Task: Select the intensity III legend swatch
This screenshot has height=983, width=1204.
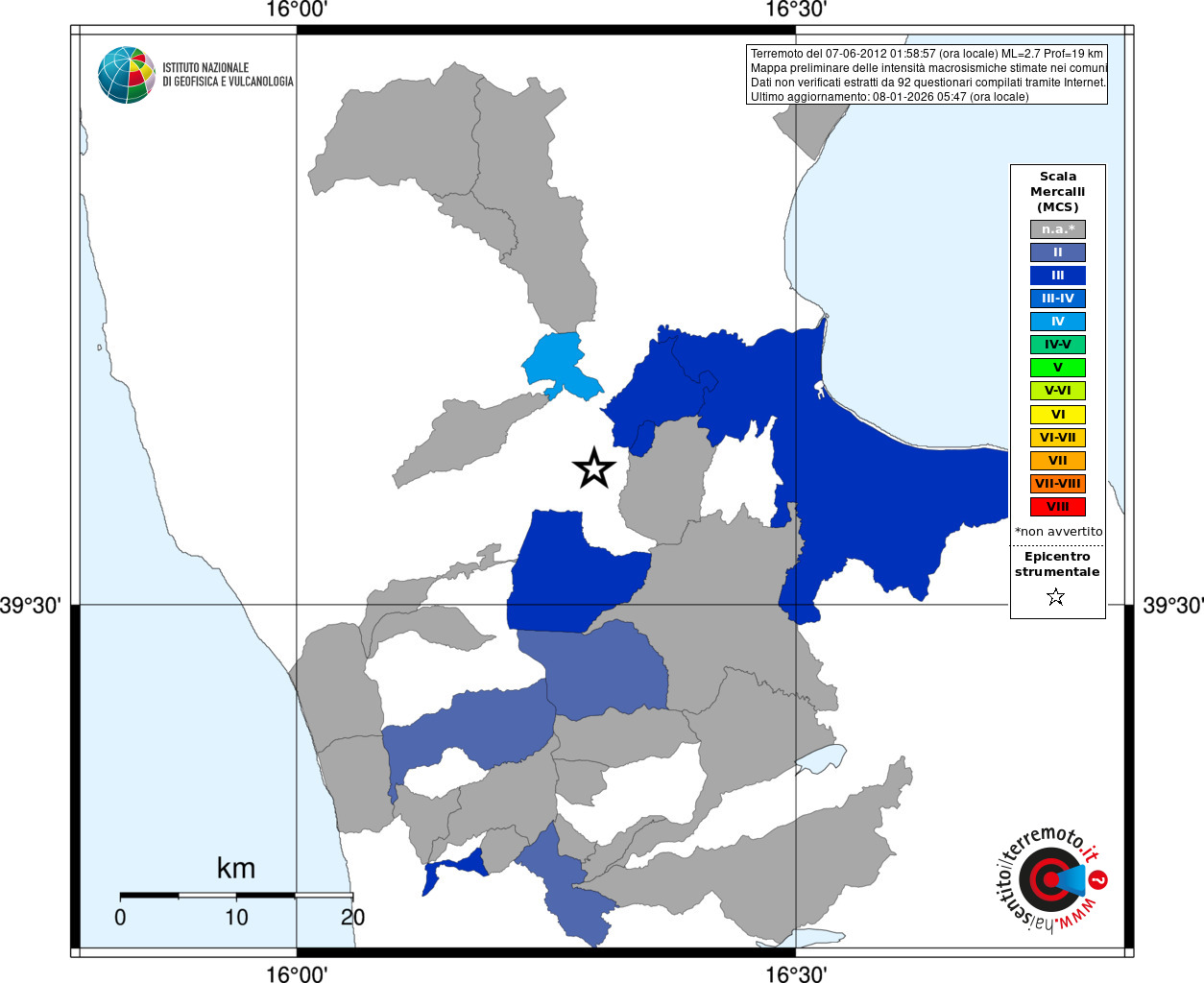Action: pyautogui.click(x=1058, y=276)
